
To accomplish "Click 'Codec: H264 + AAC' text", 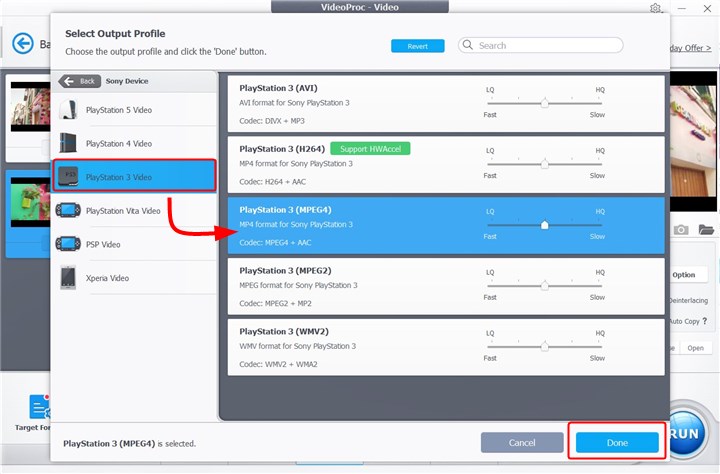I will tap(272, 182).
